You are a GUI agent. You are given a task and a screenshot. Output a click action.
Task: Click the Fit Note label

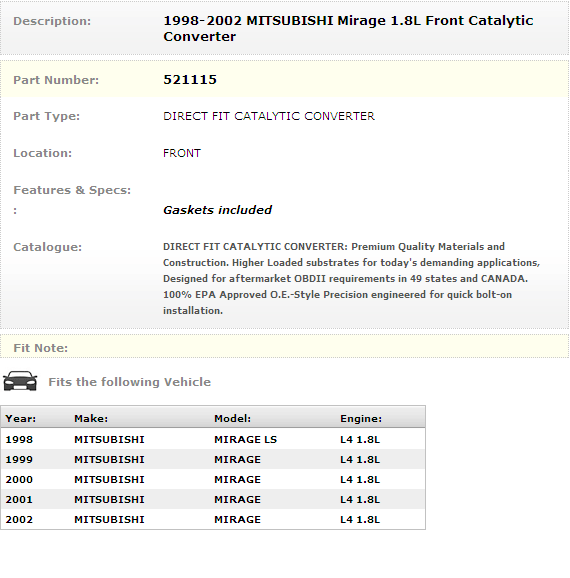41,348
